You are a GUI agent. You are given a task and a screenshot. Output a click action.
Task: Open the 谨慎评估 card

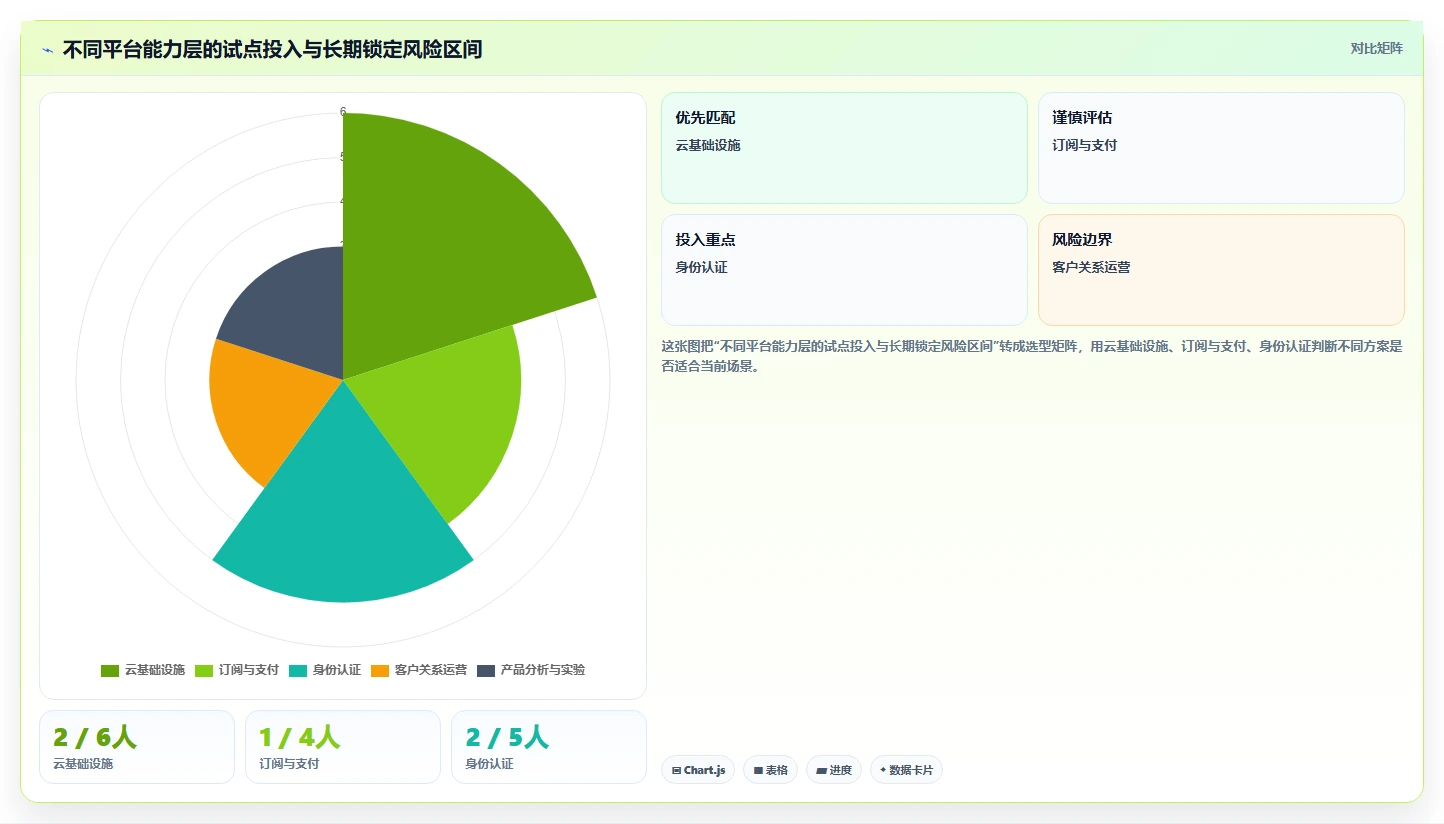[x=1221, y=148]
